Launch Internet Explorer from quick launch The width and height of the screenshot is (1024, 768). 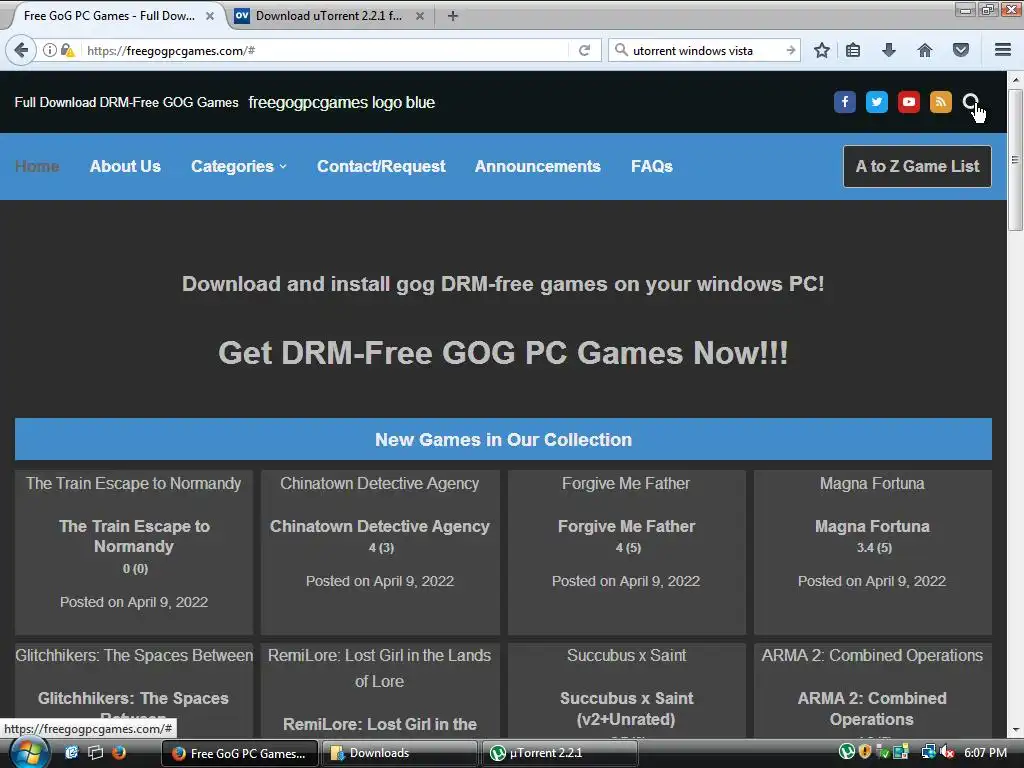tap(71, 752)
